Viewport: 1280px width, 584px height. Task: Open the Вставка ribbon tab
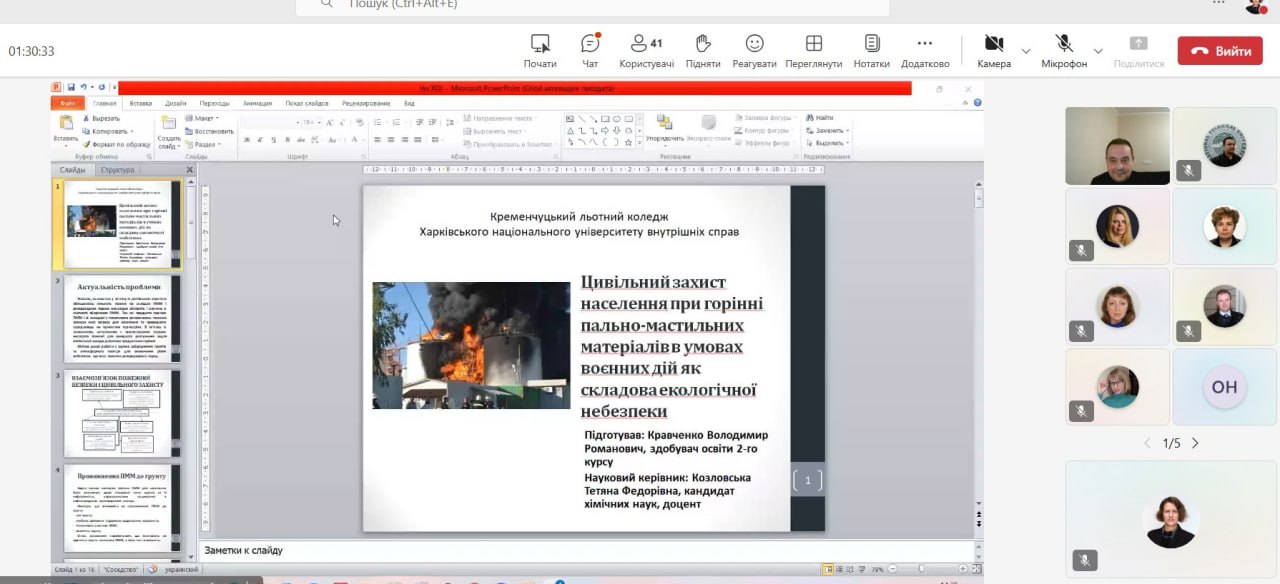click(x=141, y=103)
